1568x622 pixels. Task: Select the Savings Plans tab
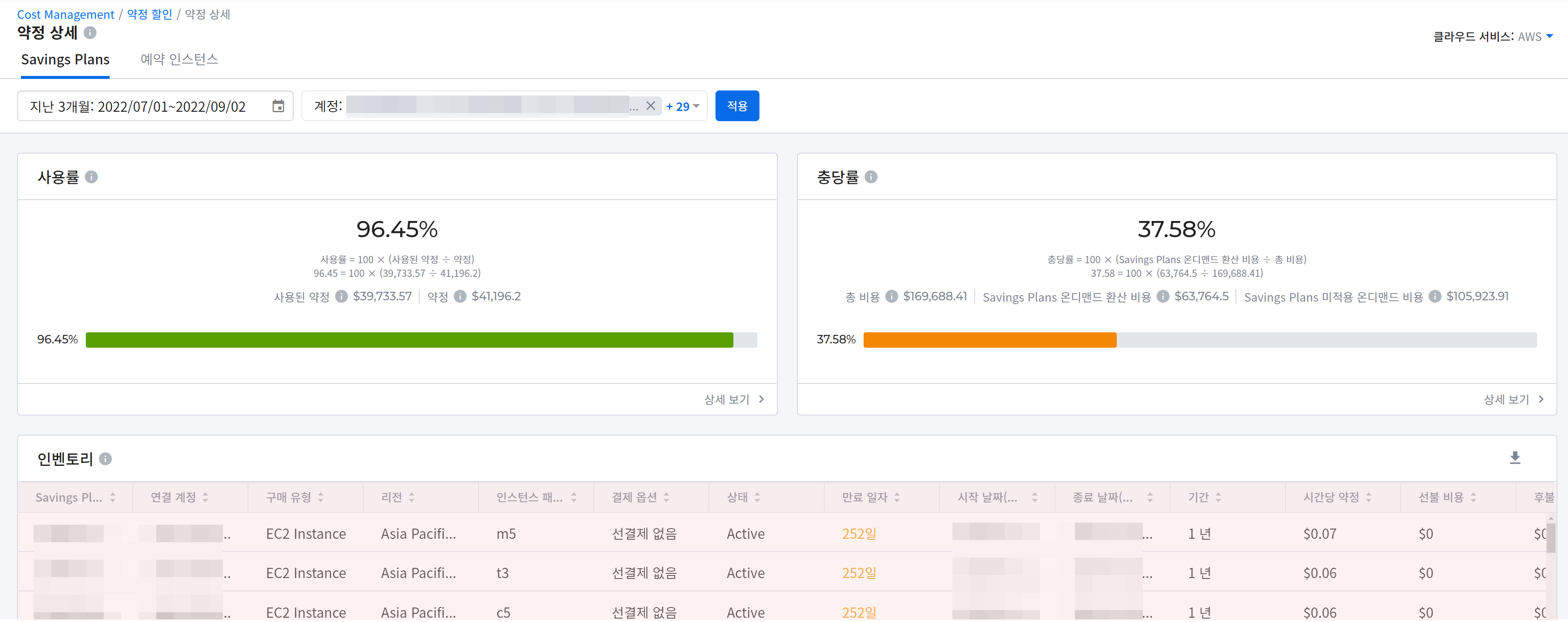coord(65,60)
